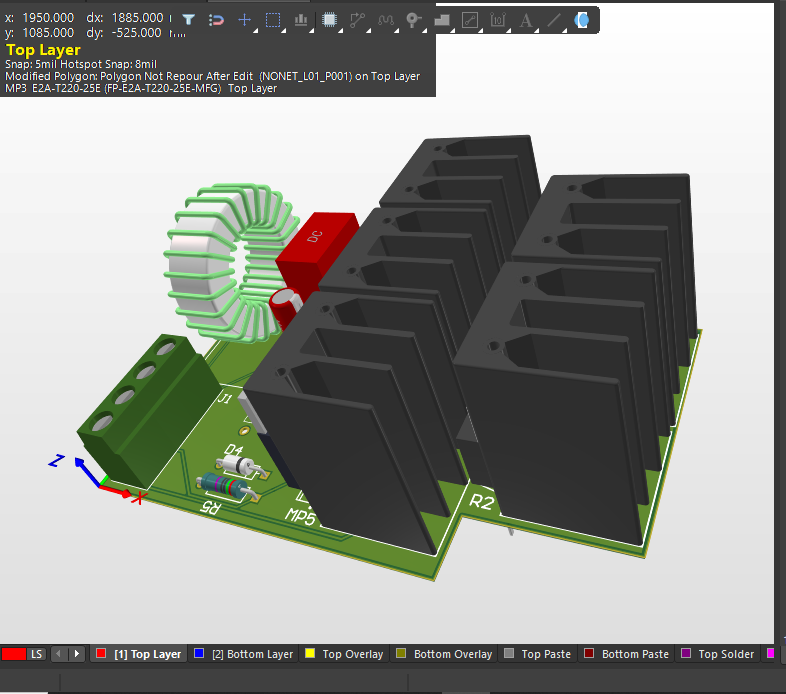Go to previous layer tabs with left arrow
This screenshot has height=694, width=786.
click(x=59, y=654)
